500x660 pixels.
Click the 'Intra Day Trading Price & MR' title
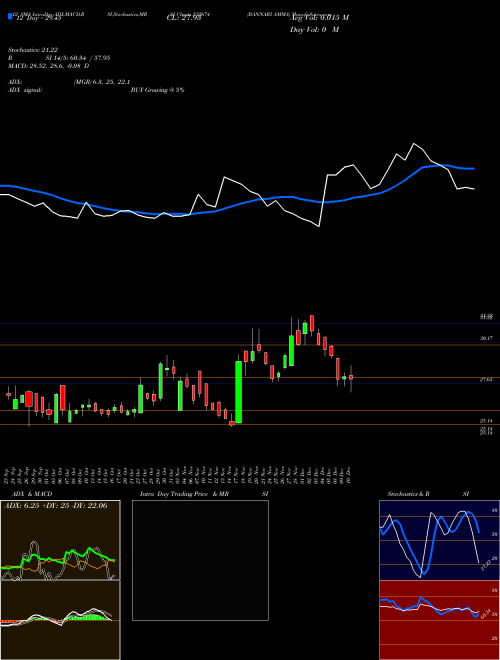tap(184, 494)
